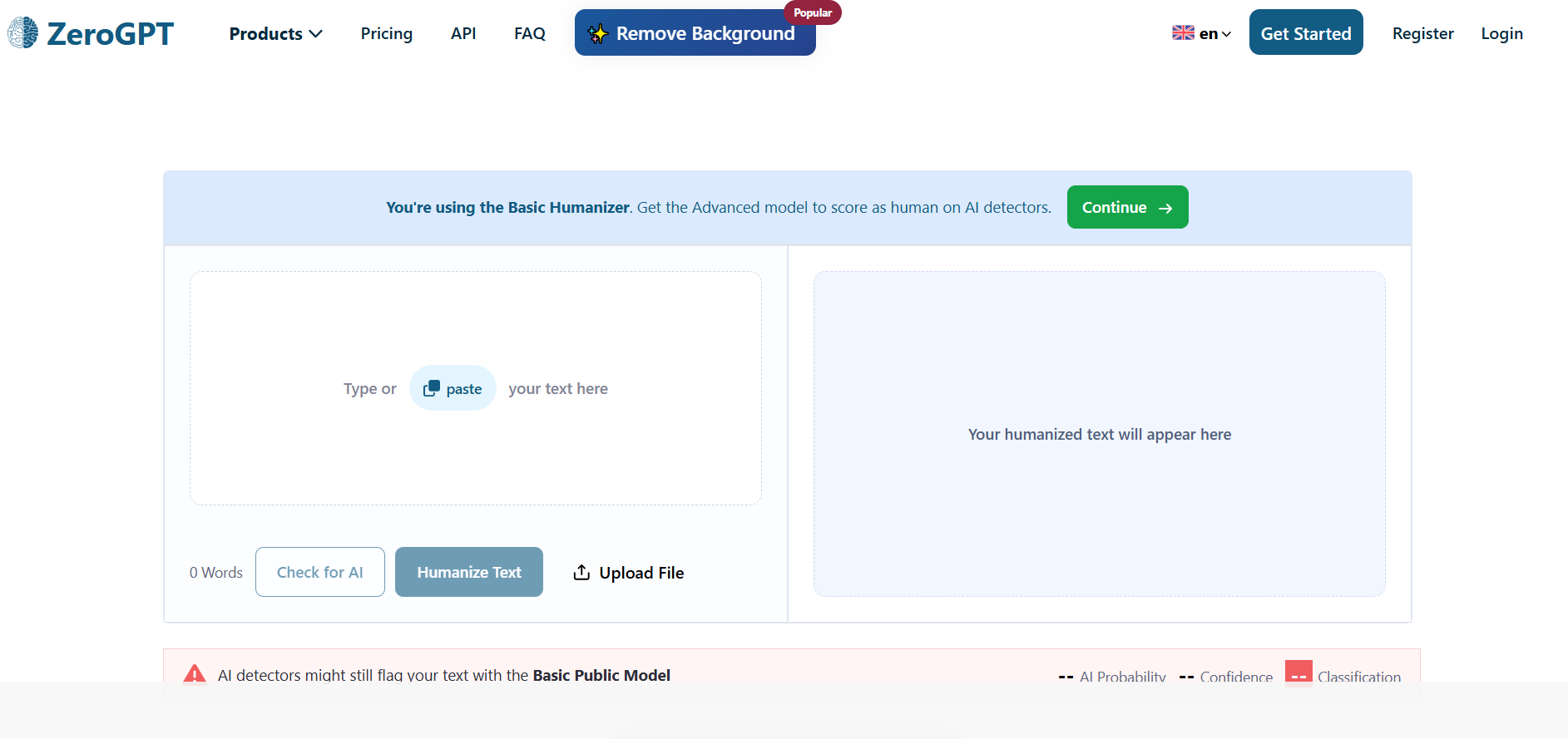Click the paste clipboard icon
Screen dimensions: 1568x739
431,388
